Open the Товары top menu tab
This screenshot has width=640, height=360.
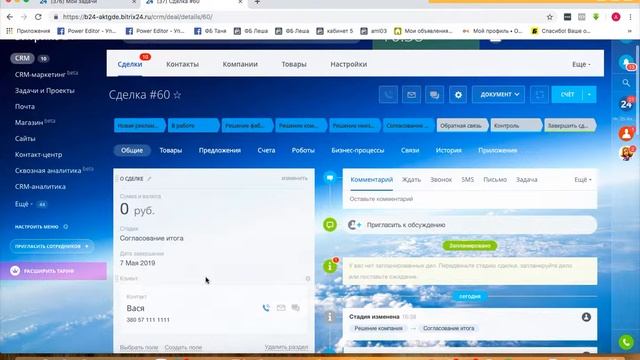[294, 64]
